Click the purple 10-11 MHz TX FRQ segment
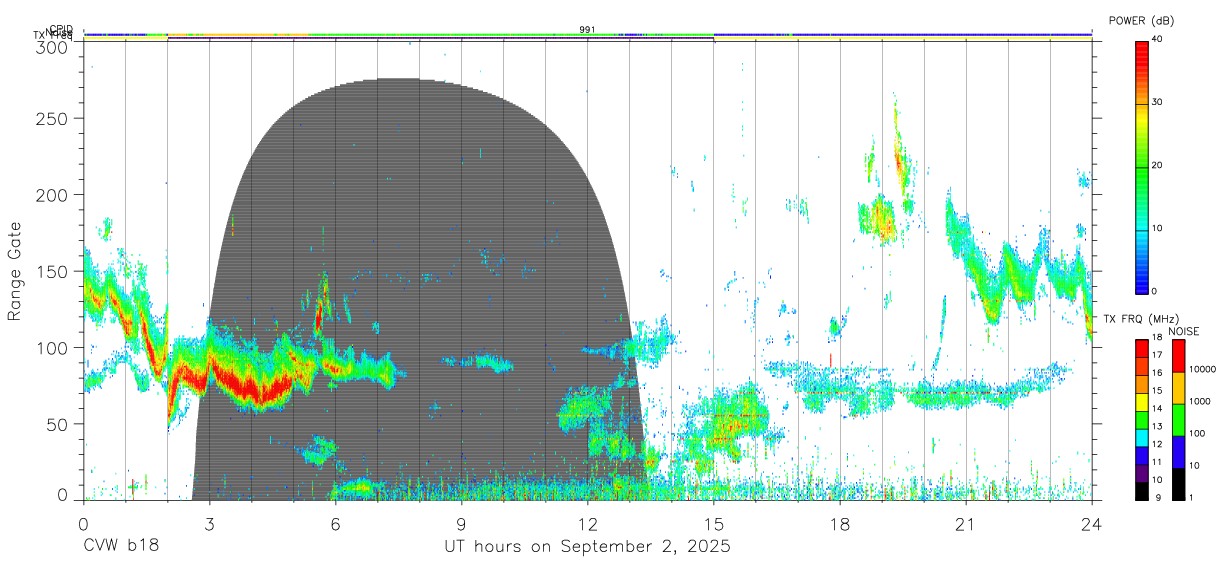This screenshot has width=1228, height=567. 1141,473
